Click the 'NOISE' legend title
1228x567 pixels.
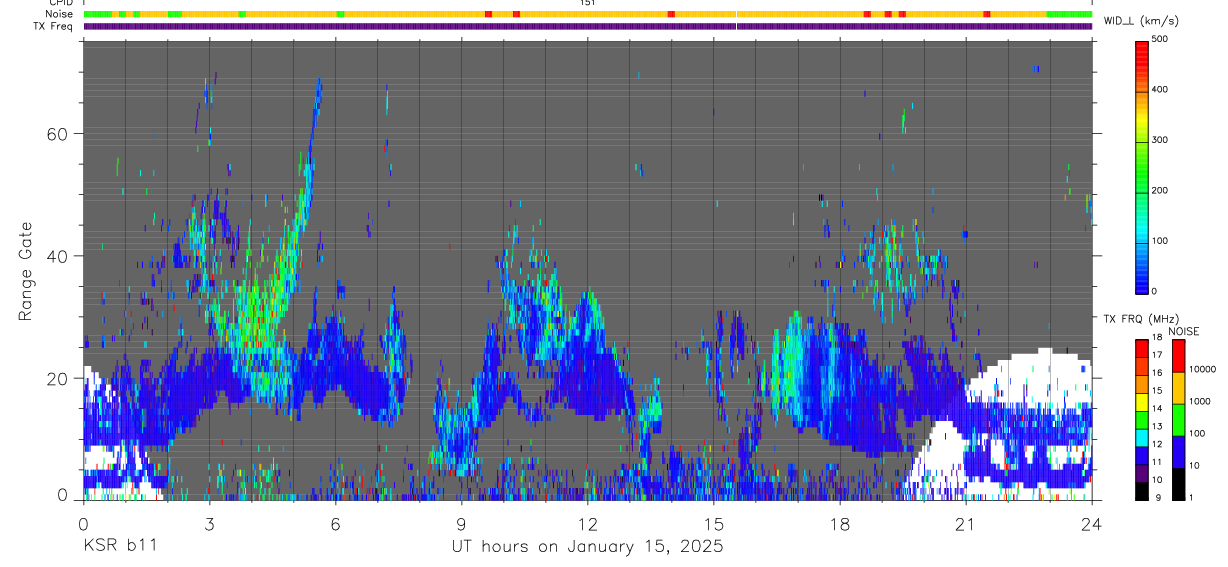click(1183, 331)
